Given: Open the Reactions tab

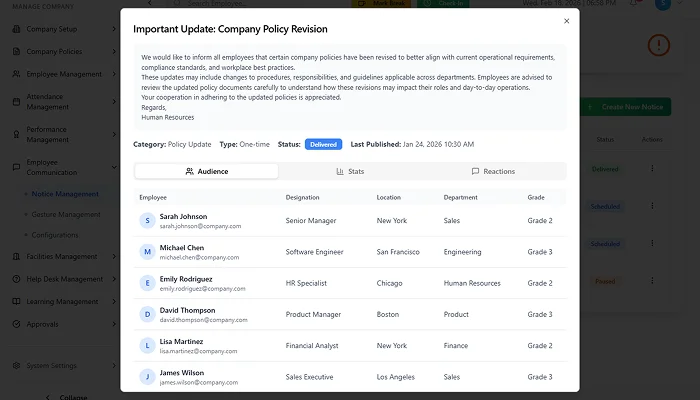Looking at the screenshot, I should click(x=493, y=171).
